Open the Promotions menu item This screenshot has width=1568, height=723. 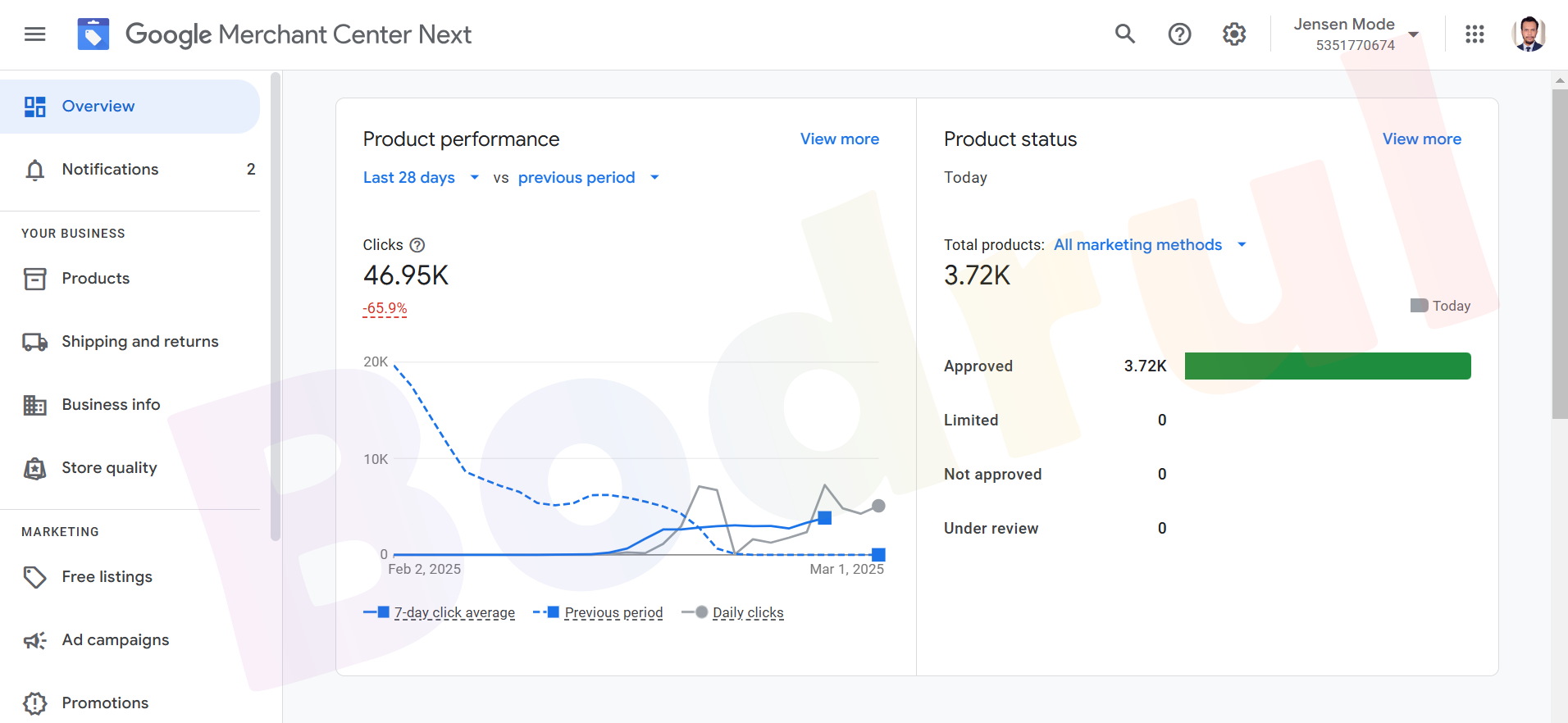[130, 703]
